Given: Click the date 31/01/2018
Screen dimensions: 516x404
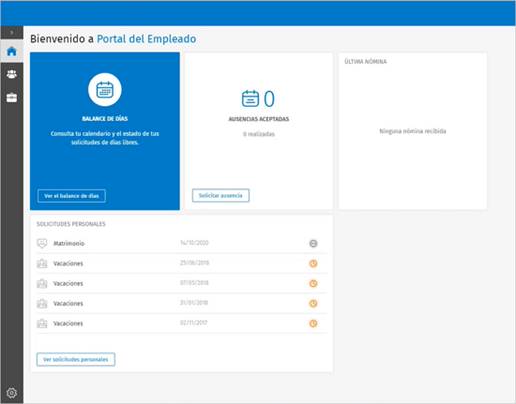Looking at the screenshot, I should pos(194,303).
